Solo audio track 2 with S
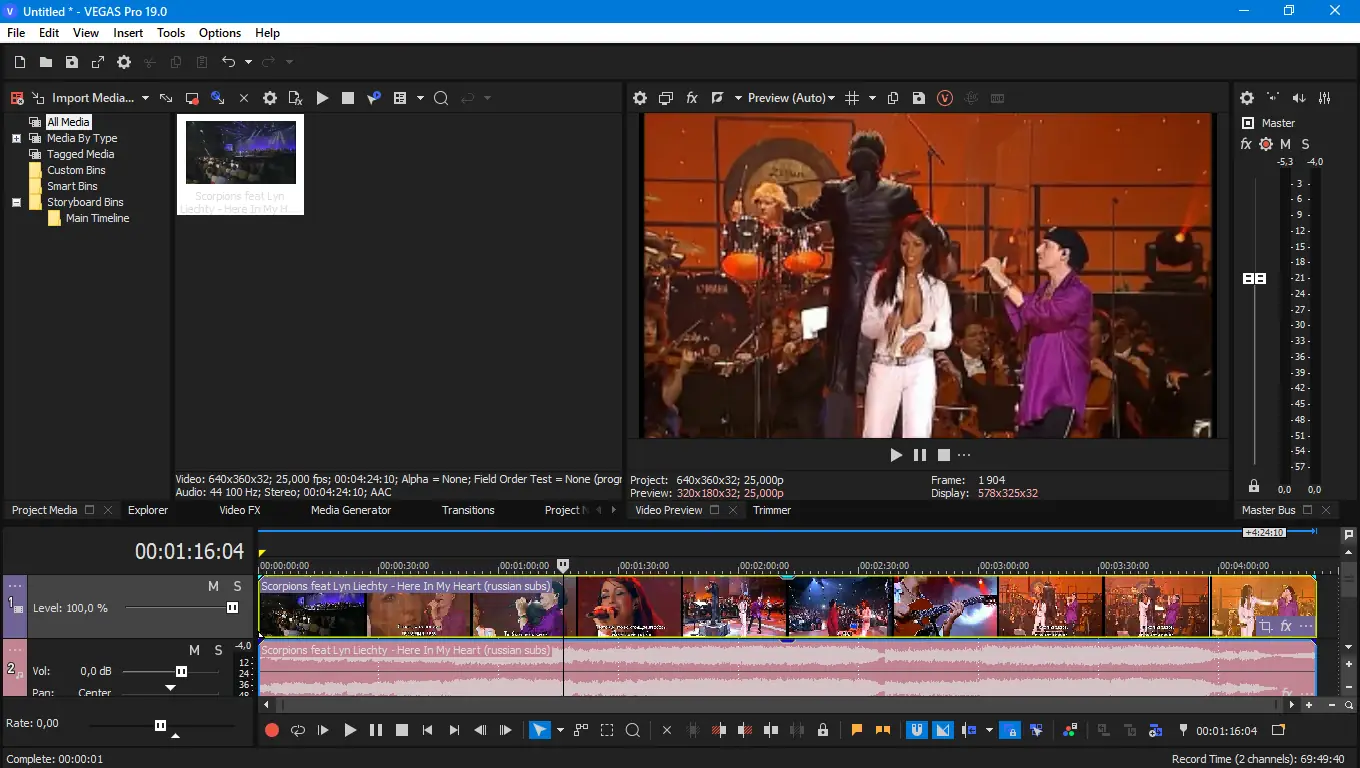Viewport: 1360px width, 768px height. click(x=218, y=650)
